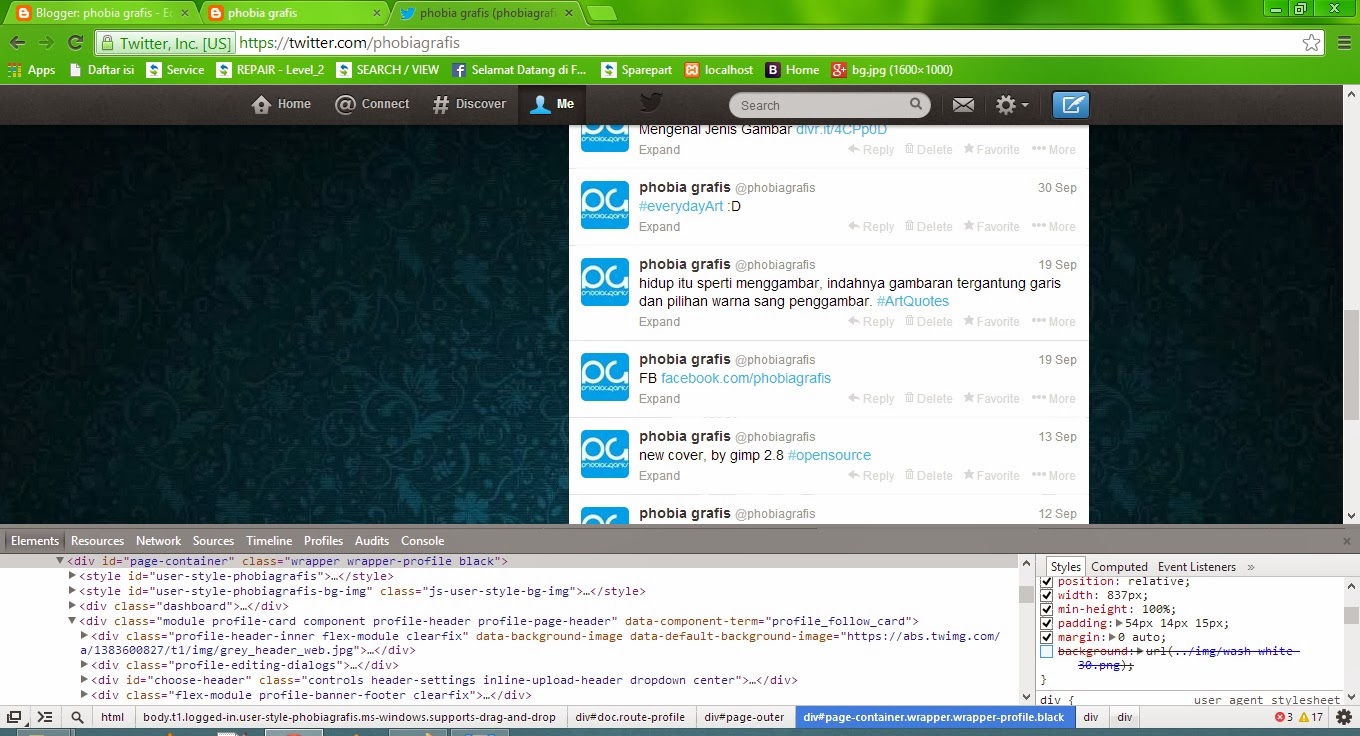The image size is (1360, 736).
Task: Compose a new tweet with blue button
Action: 1071,105
